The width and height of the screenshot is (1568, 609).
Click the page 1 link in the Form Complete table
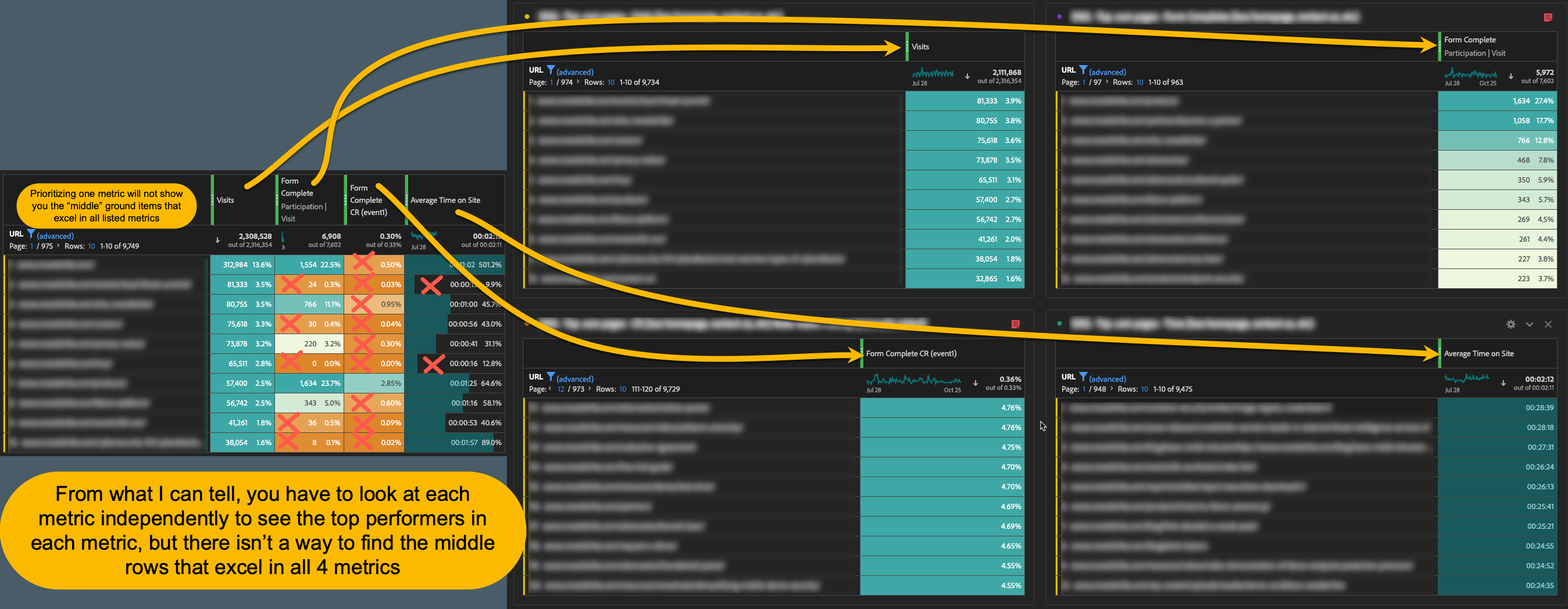(1084, 81)
